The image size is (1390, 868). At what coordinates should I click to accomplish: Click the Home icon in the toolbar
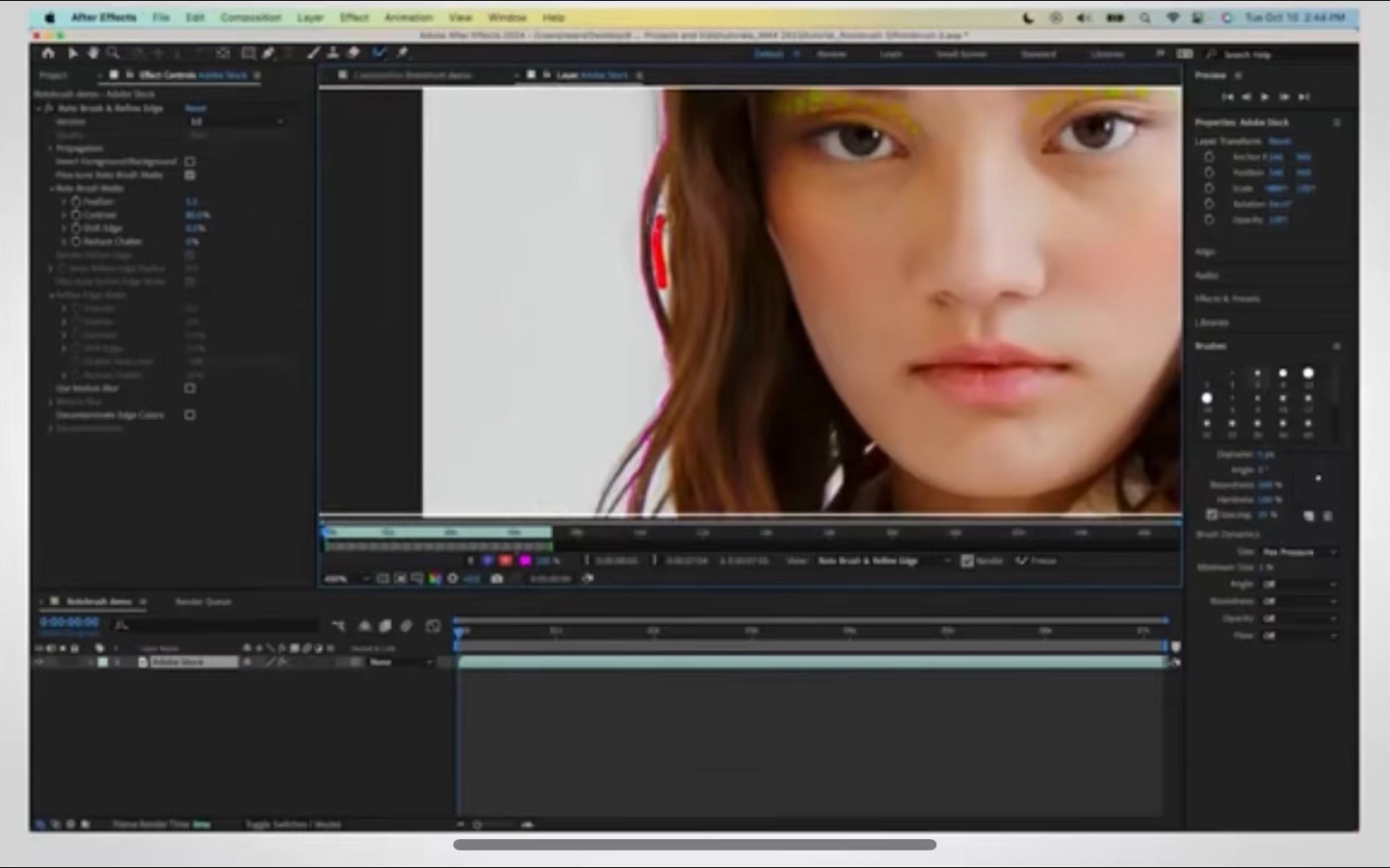[x=48, y=54]
